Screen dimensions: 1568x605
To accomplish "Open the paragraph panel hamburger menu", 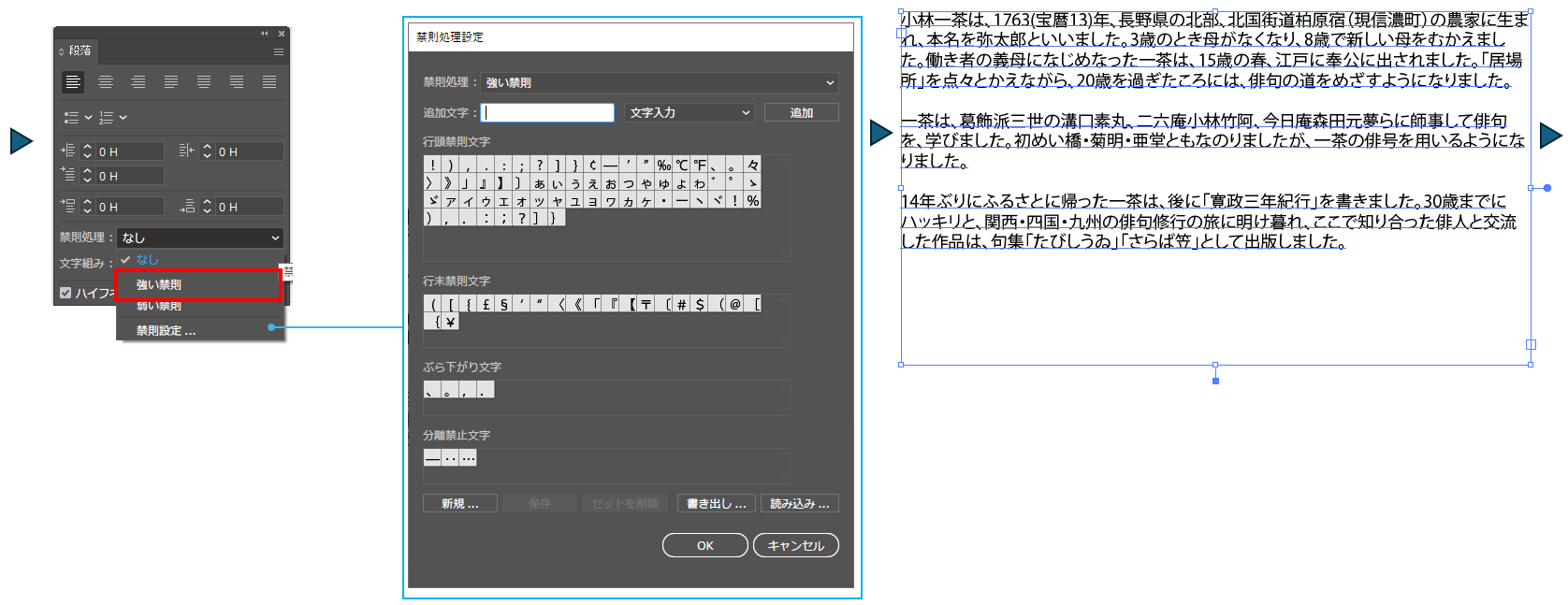I will 278,51.
